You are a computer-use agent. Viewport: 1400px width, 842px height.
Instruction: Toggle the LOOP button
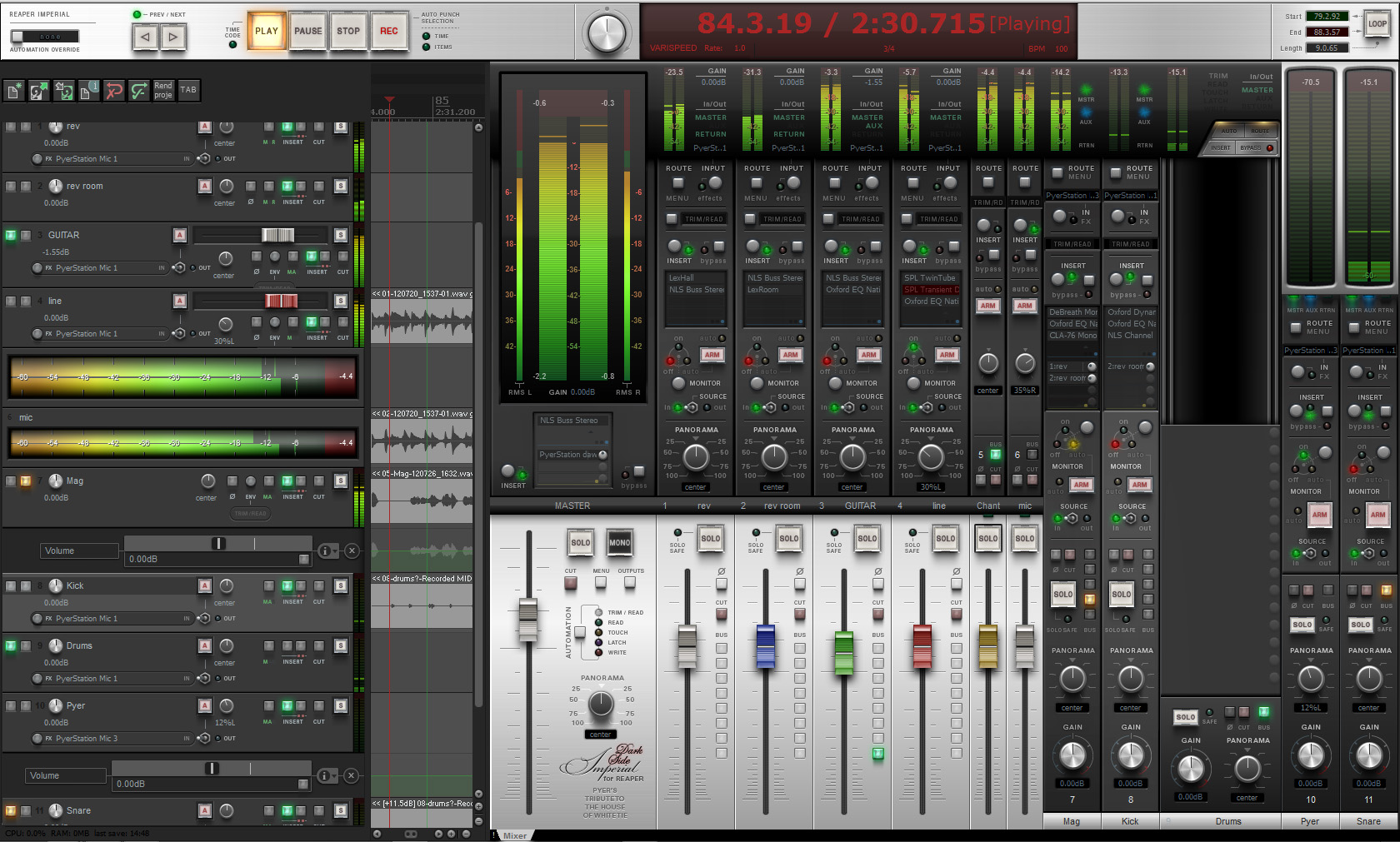[1377, 24]
